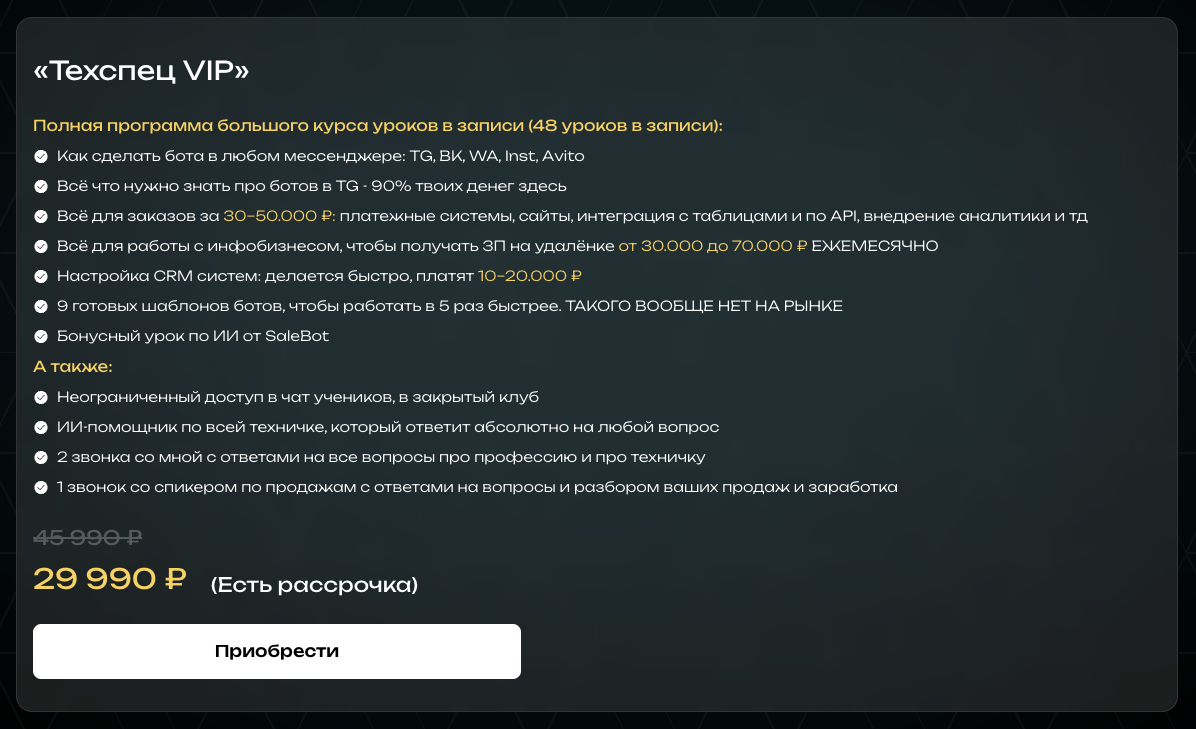Click the checkmark icon next to the TG bots line

[x=40, y=186]
